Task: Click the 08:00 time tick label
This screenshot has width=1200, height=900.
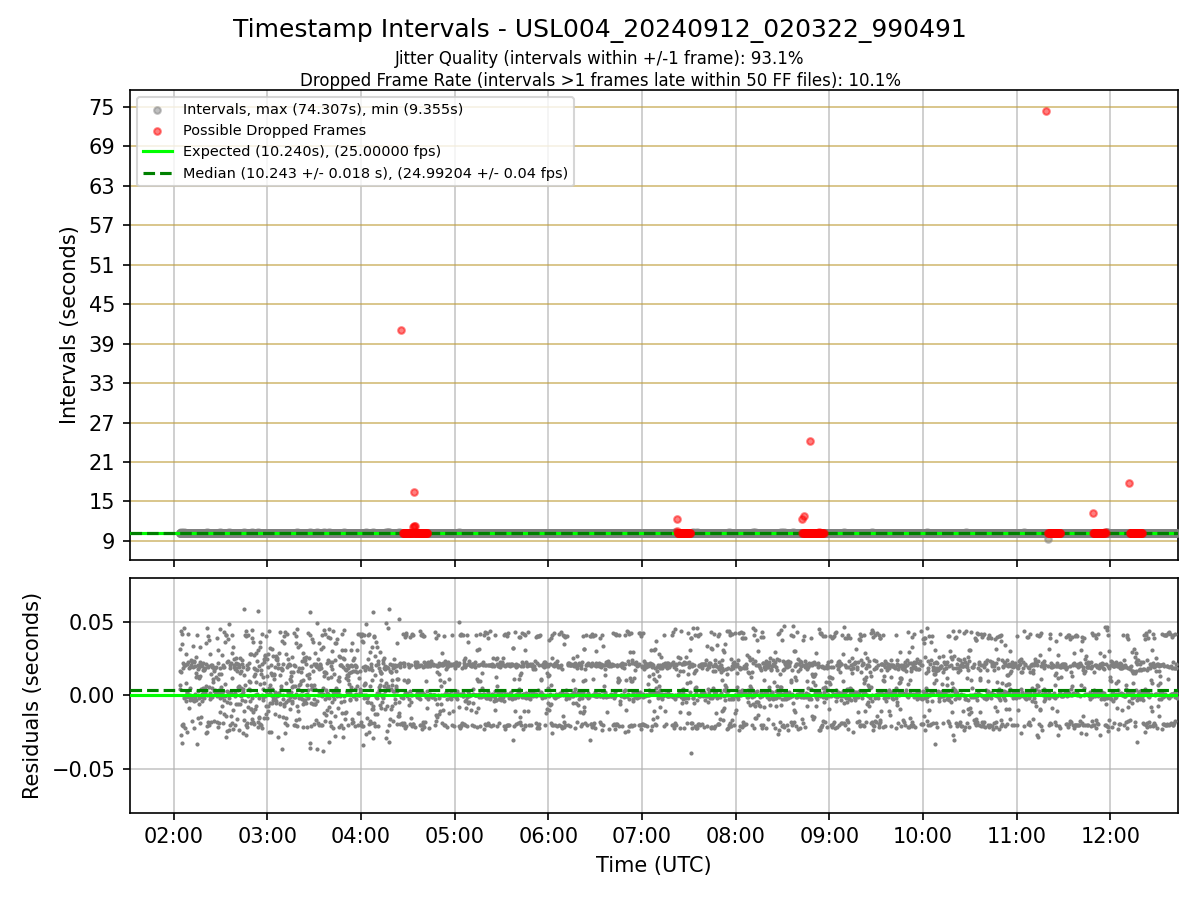Action: 736,836
